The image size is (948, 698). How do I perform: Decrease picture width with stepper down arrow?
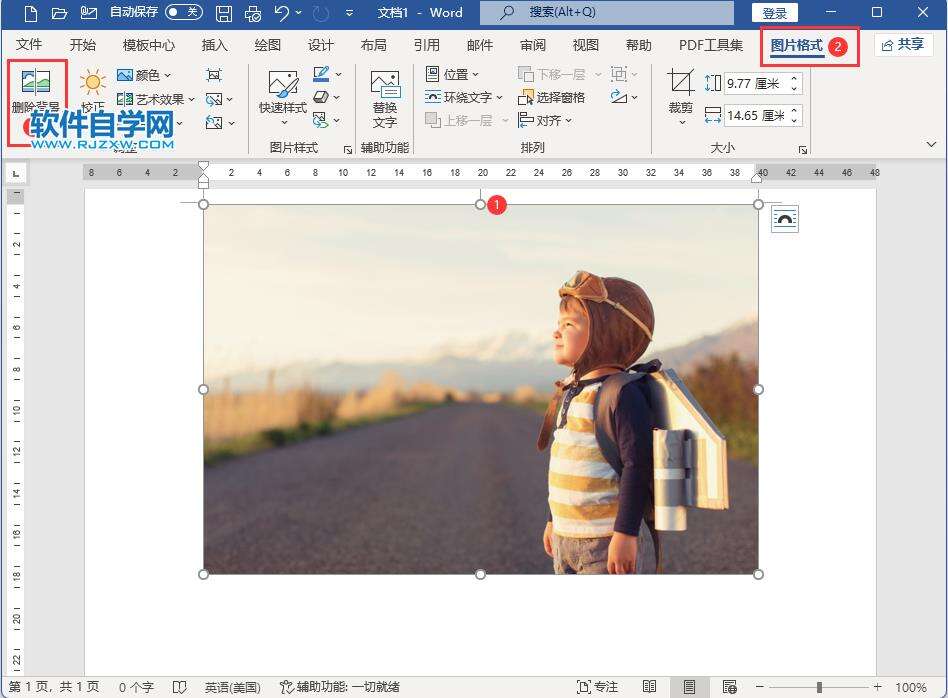coord(795,120)
